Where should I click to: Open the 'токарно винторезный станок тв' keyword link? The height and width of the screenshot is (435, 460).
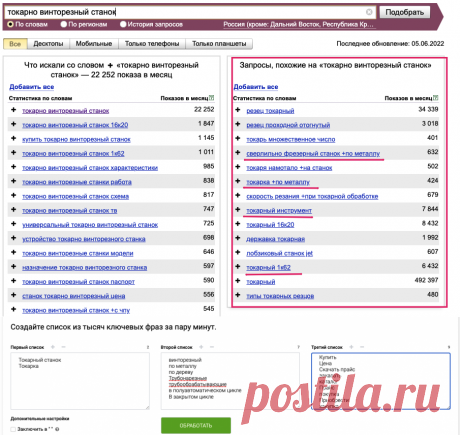pyautogui.click(x=70, y=211)
